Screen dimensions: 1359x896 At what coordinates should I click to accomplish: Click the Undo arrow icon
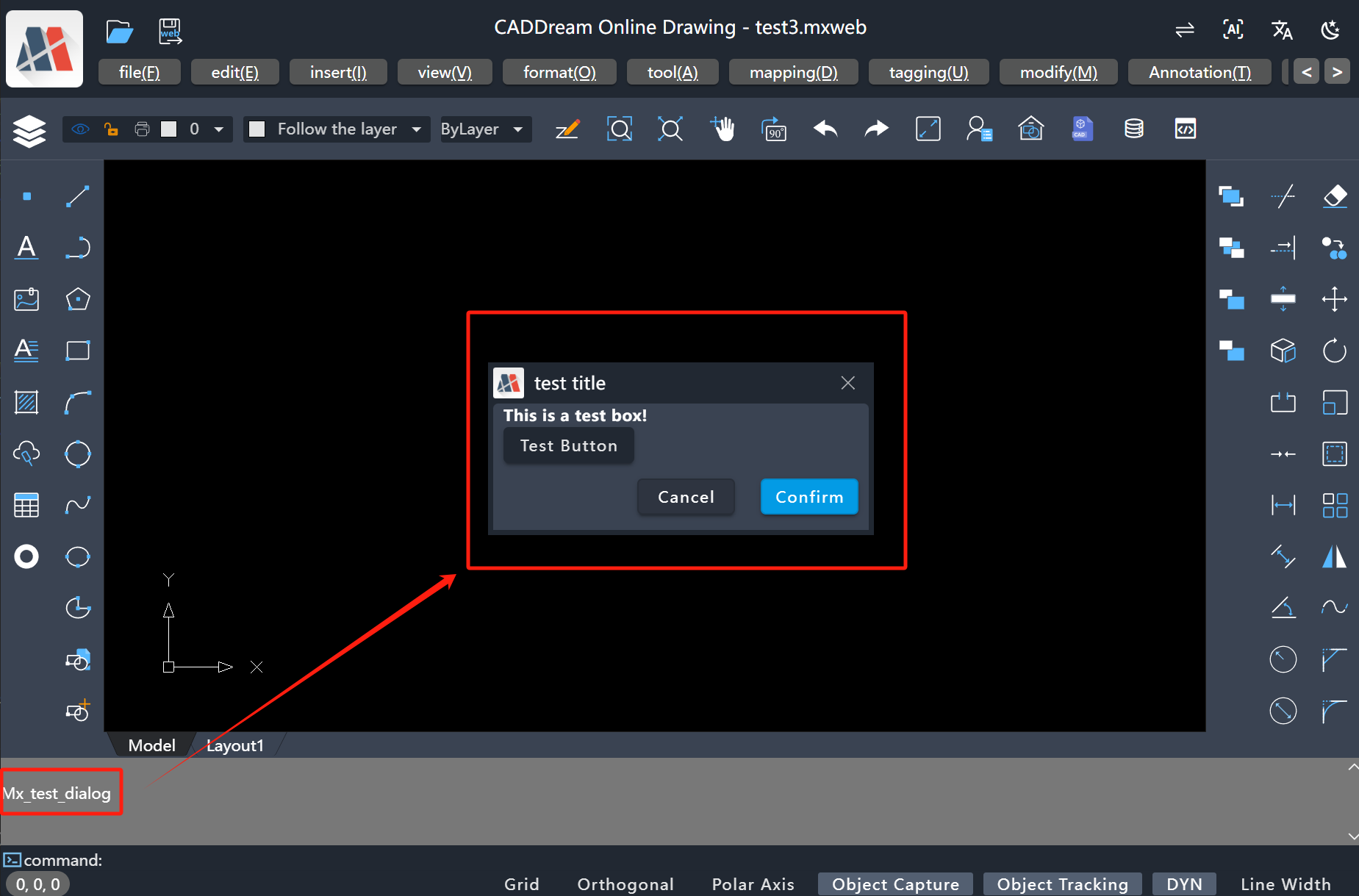click(x=825, y=129)
